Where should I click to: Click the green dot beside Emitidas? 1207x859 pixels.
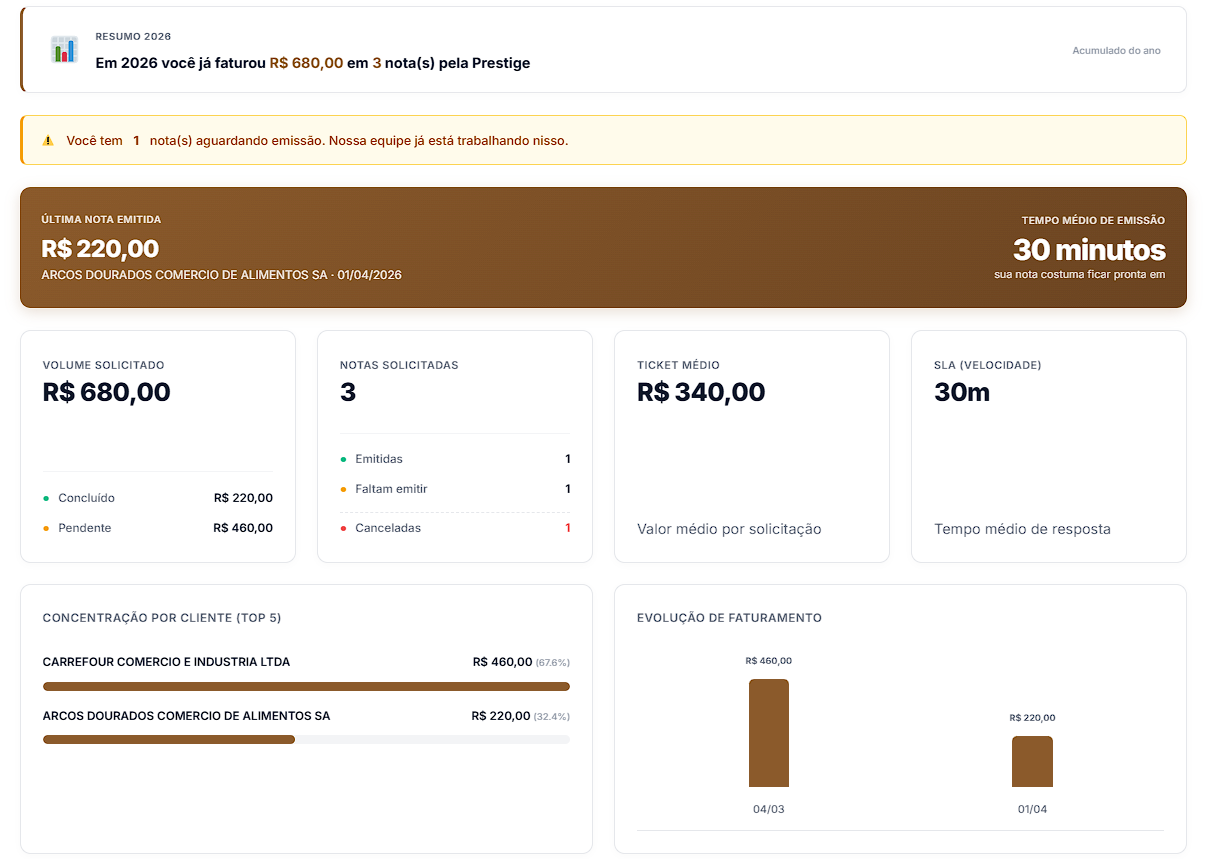pyautogui.click(x=343, y=459)
